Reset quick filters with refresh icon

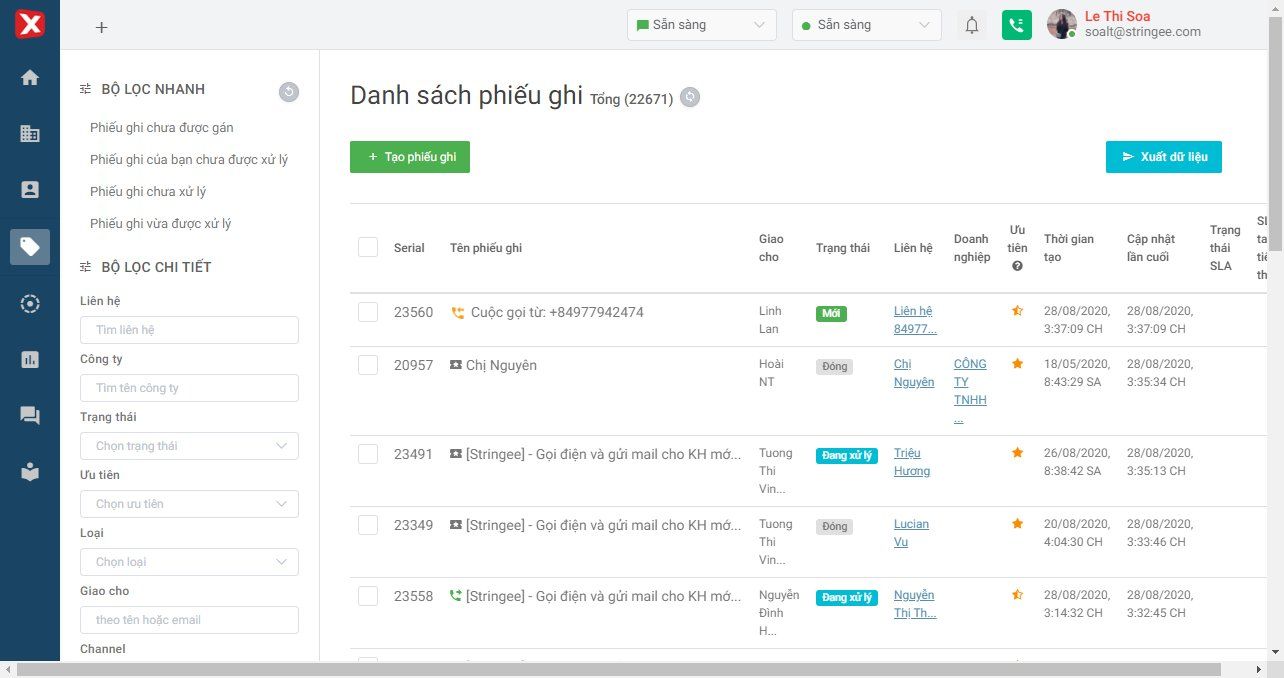(288, 92)
